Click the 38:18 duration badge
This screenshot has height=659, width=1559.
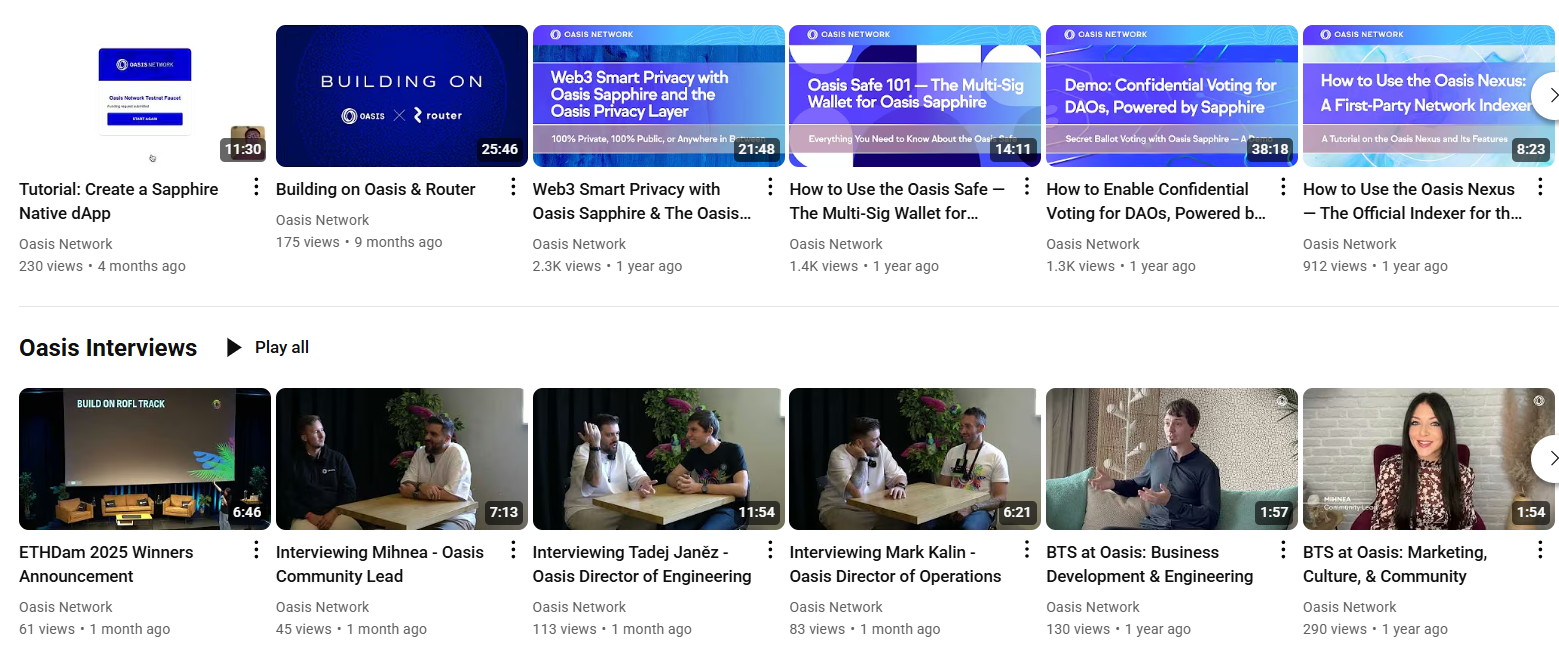[x=1270, y=150]
